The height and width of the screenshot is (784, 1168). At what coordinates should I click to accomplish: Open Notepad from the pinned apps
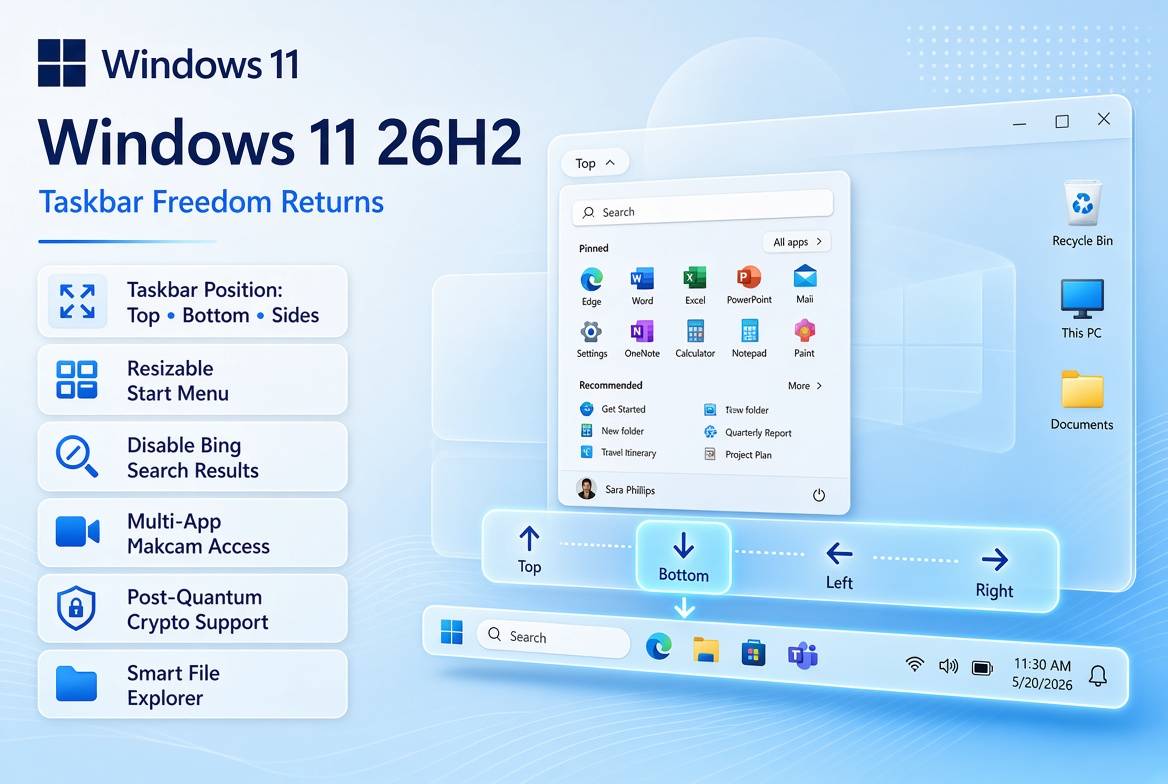[749, 338]
